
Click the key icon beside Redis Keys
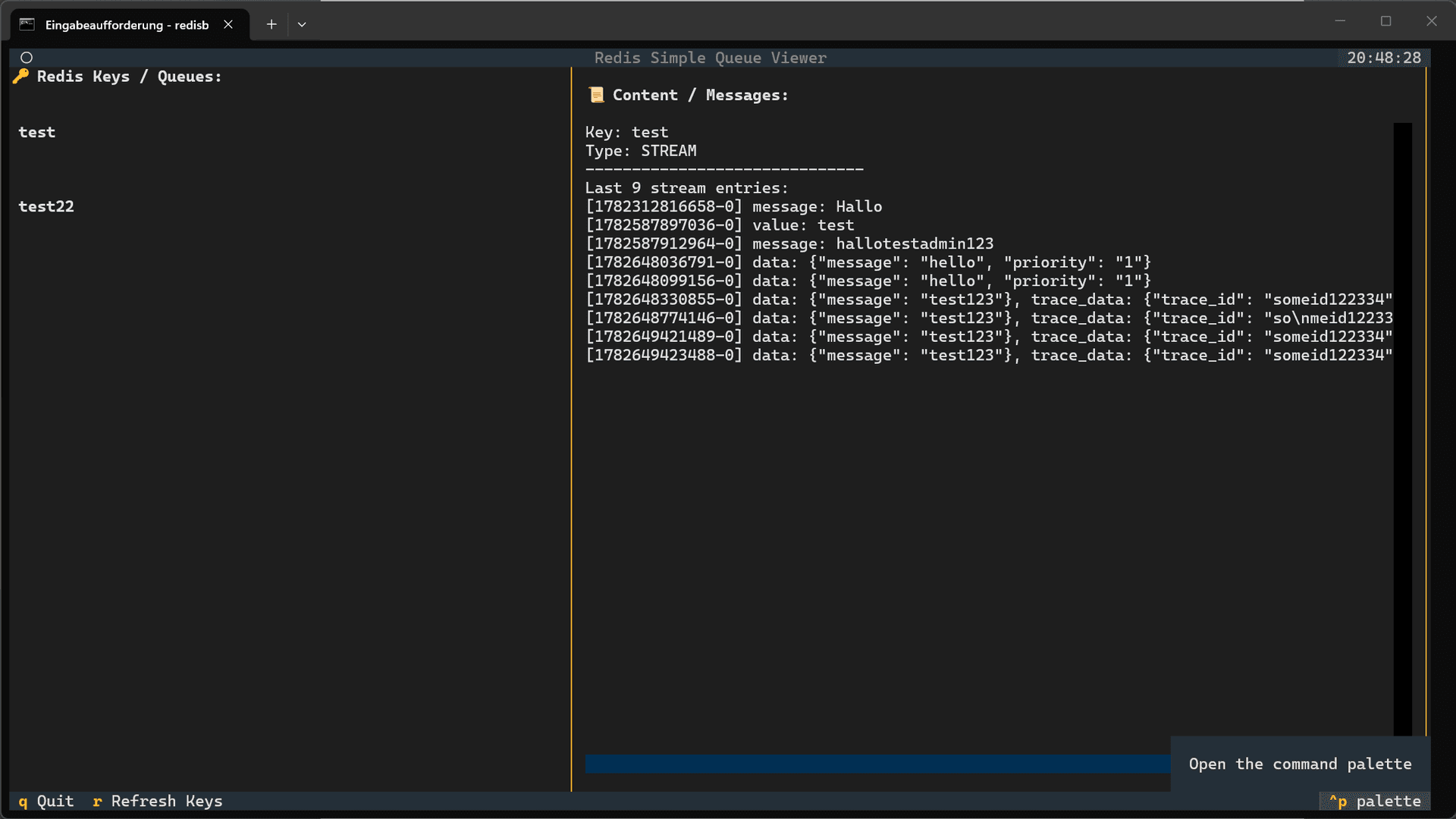[x=21, y=76]
